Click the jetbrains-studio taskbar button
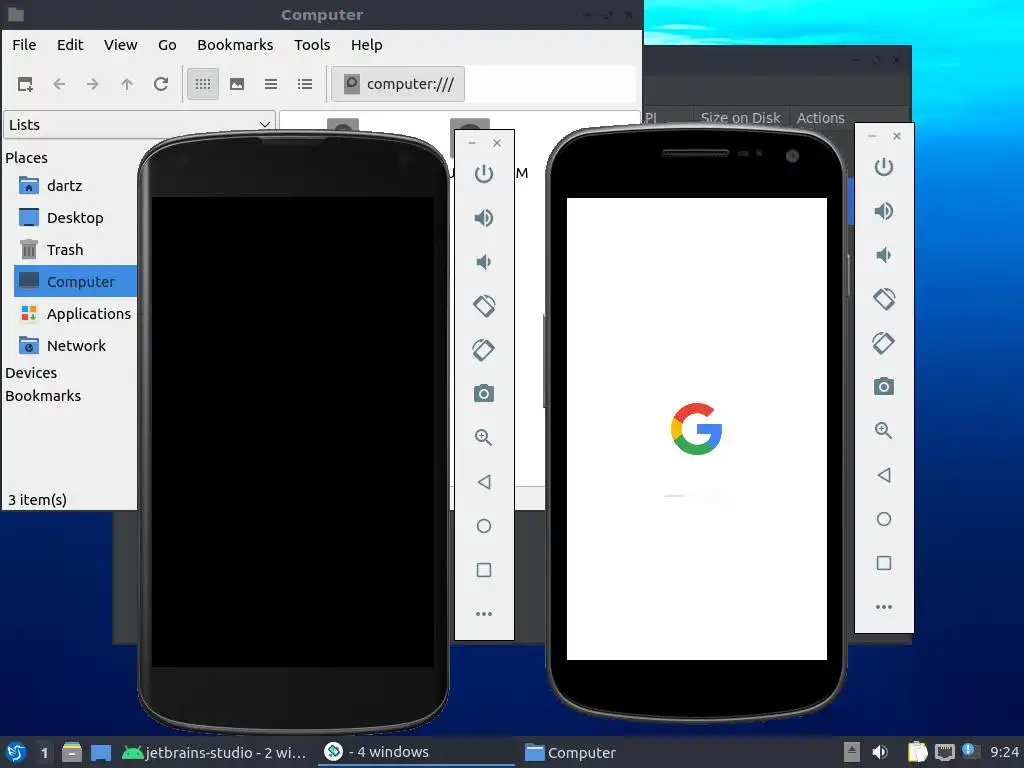 click(x=214, y=753)
